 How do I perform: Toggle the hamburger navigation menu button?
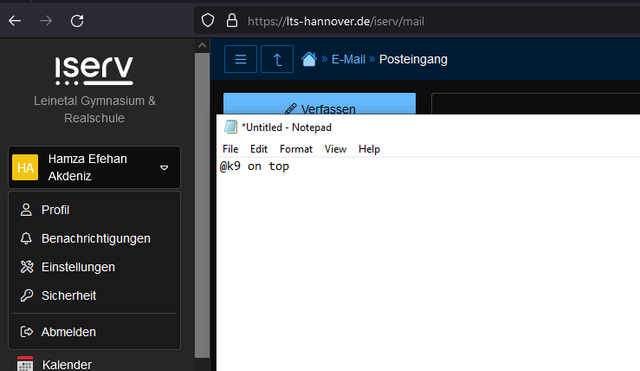(x=240, y=59)
